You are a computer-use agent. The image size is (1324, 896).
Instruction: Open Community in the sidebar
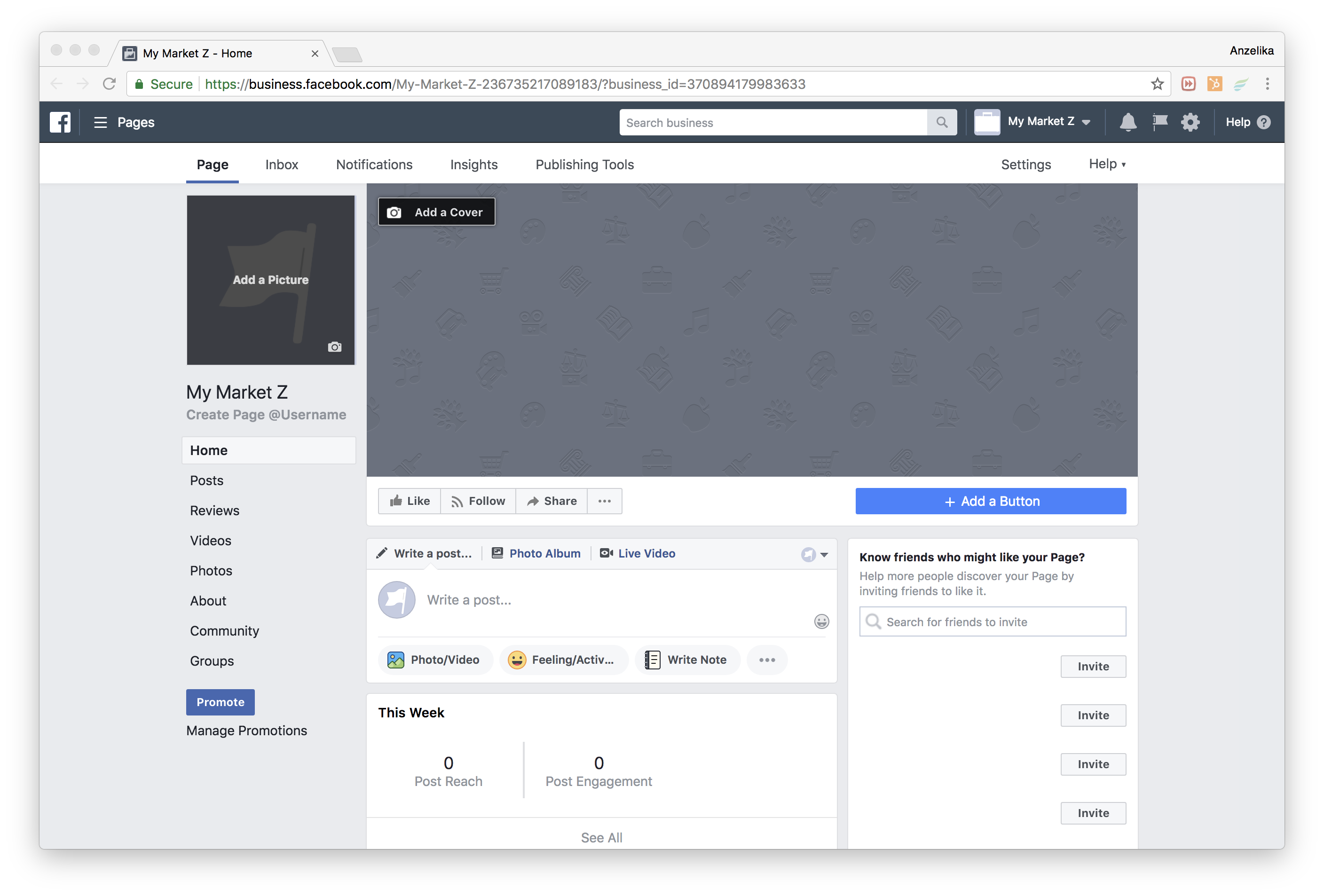[224, 630]
